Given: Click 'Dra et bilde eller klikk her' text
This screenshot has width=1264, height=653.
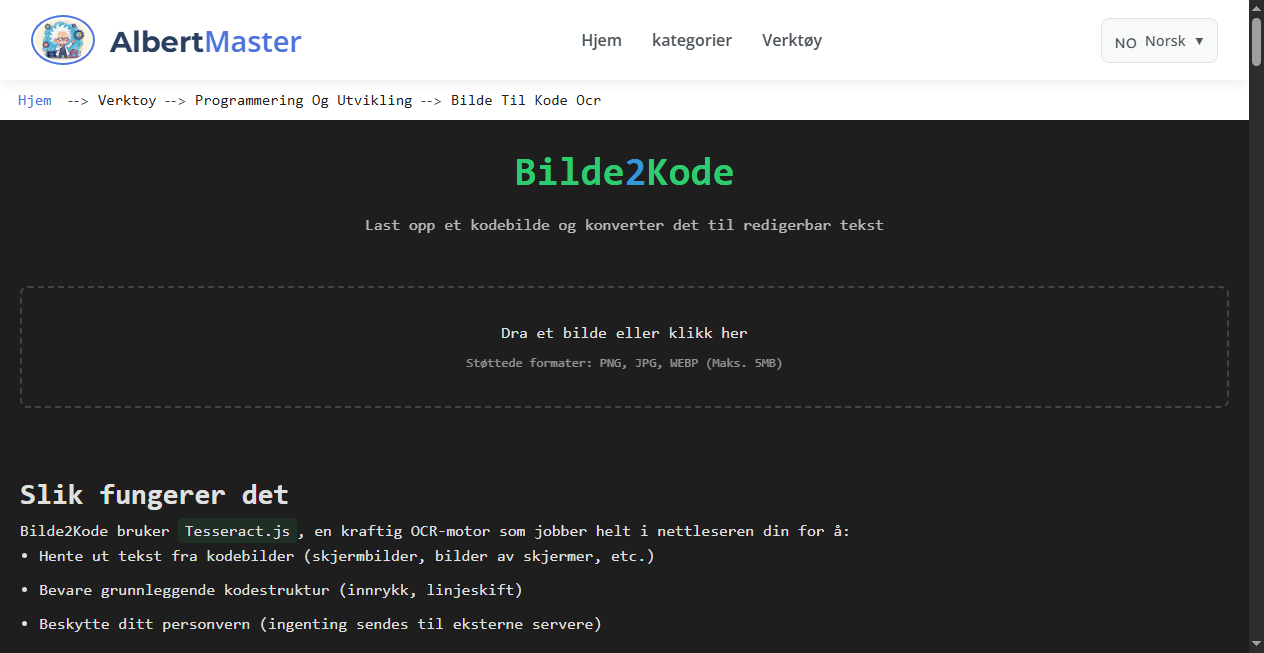Looking at the screenshot, I should coord(624,332).
